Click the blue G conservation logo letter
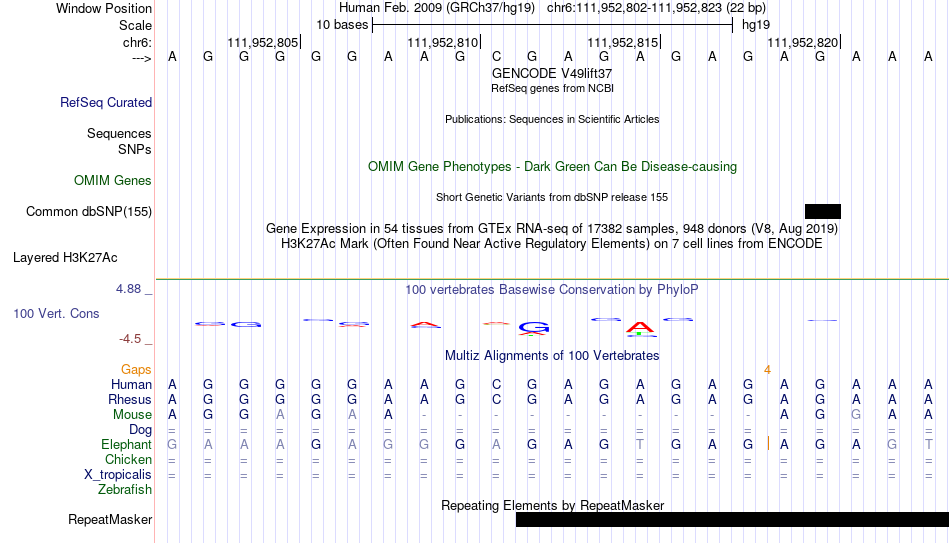The height and width of the screenshot is (543, 950). pyautogui.click(x=534, y=328)
